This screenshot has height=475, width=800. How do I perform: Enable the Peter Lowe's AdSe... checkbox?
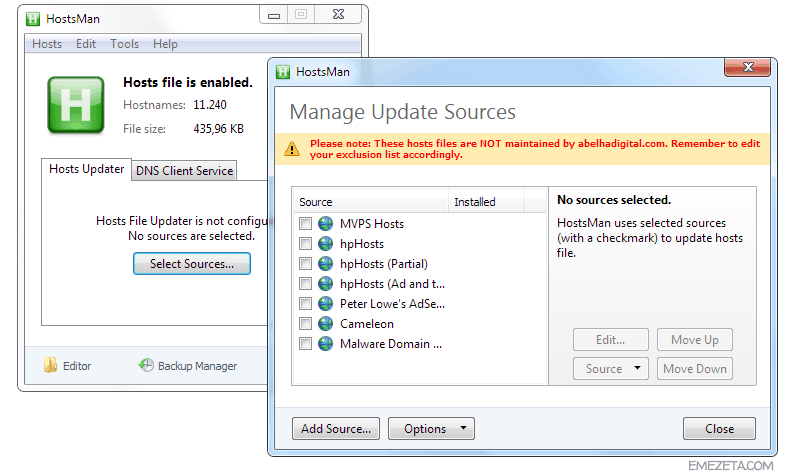point(305,304)
